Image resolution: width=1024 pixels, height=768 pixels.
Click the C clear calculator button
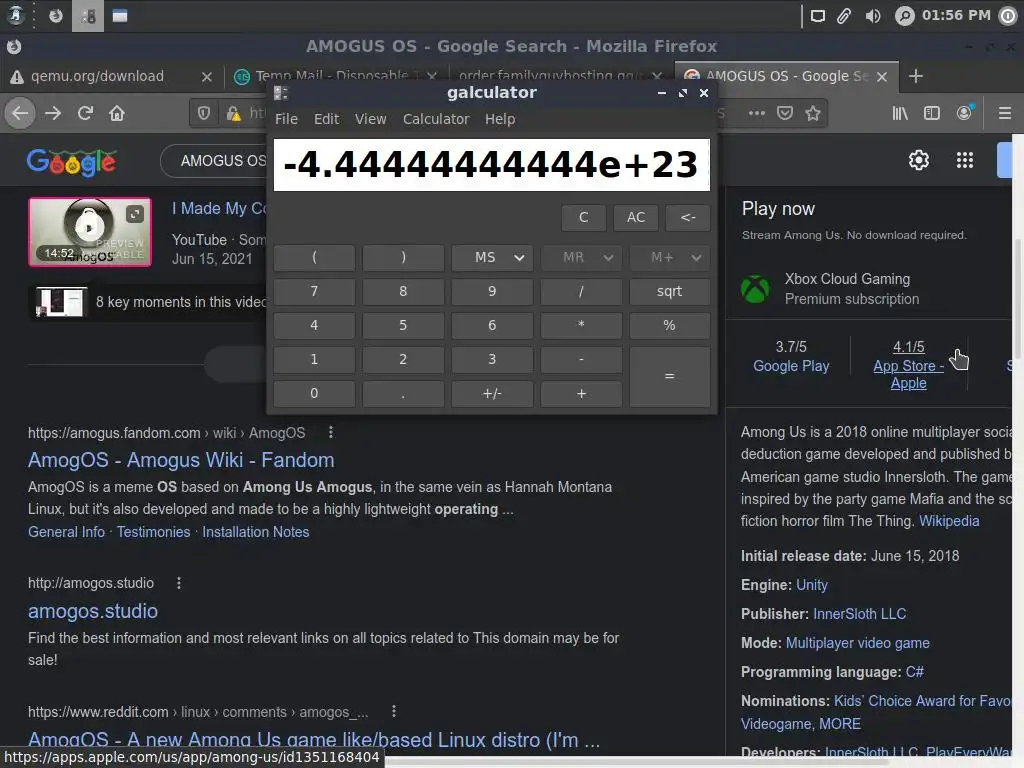(583, 217)
